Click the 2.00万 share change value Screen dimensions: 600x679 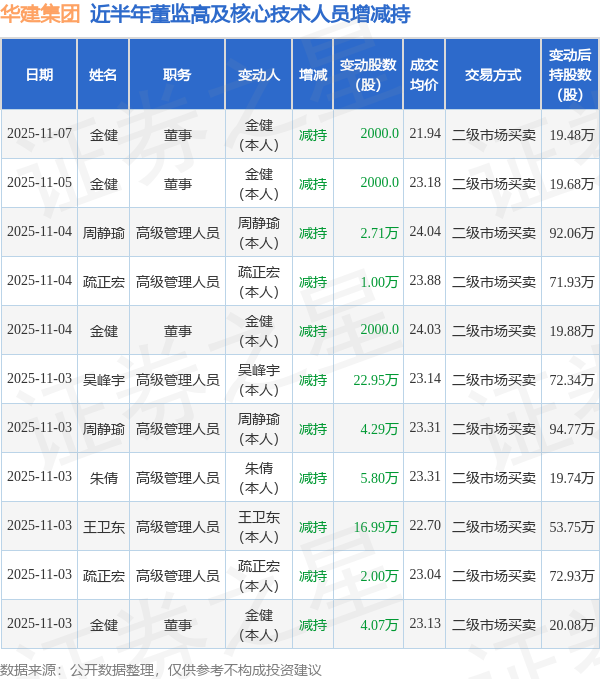[x=379, y=576]
